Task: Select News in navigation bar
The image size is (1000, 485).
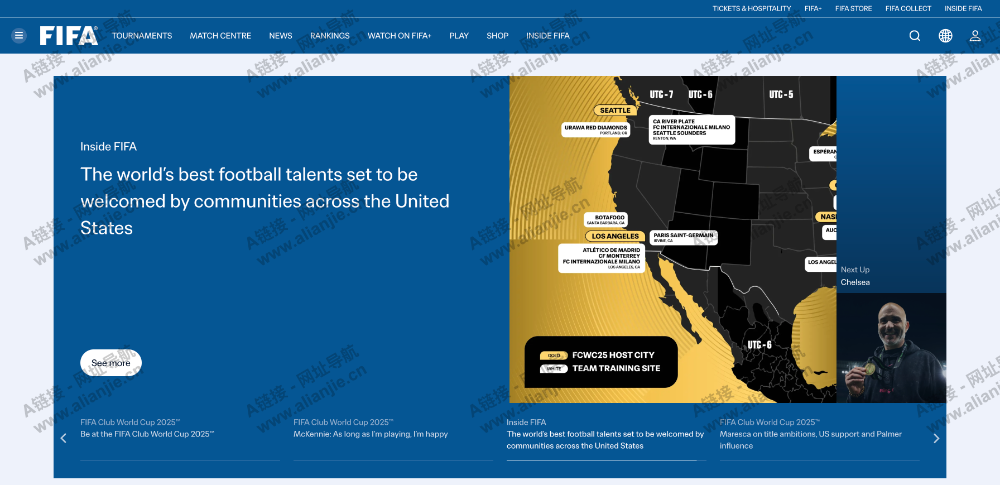Action: tap(281, 36)
